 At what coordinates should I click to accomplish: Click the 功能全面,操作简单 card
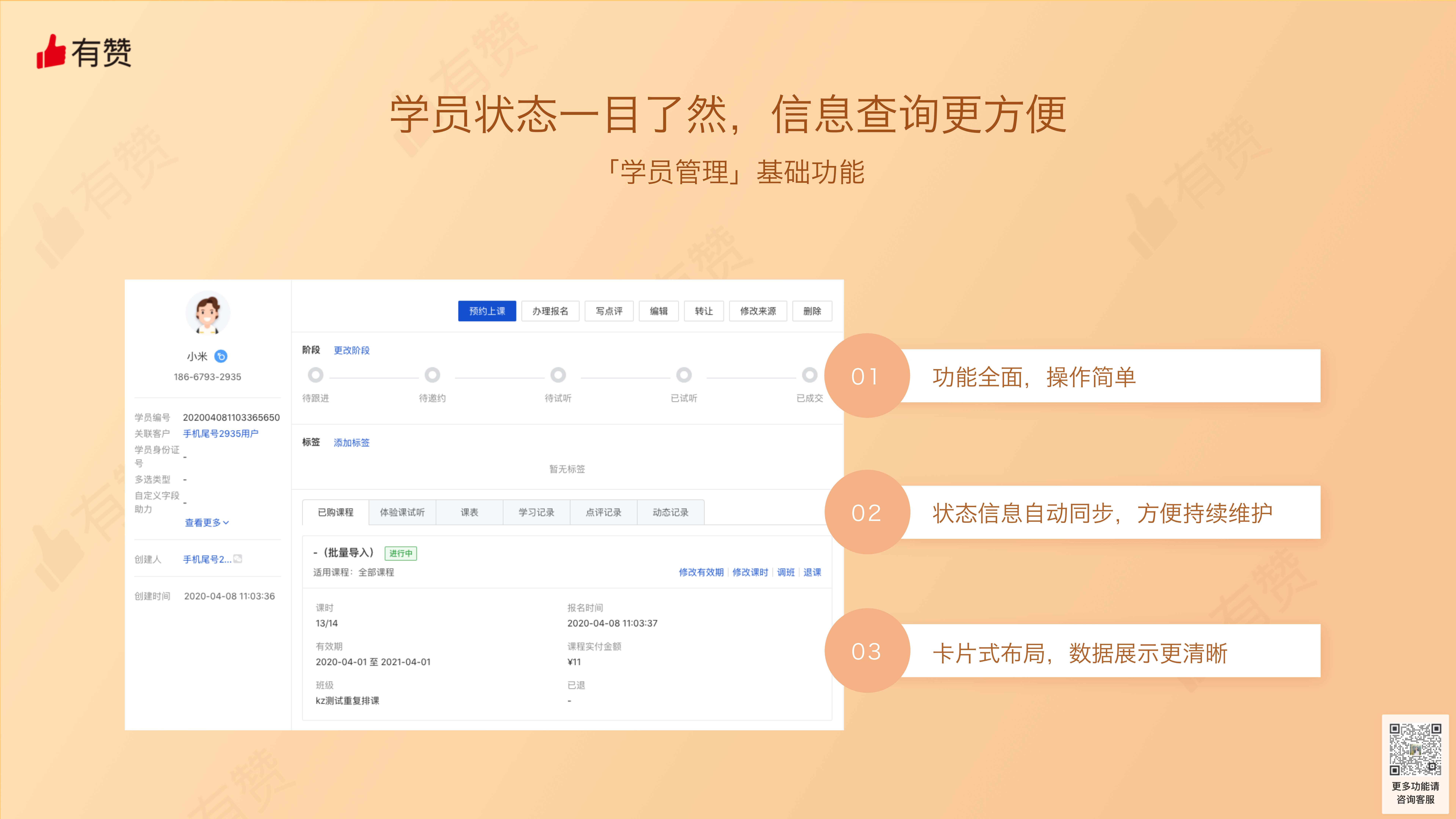click(x=1111, y=376)
